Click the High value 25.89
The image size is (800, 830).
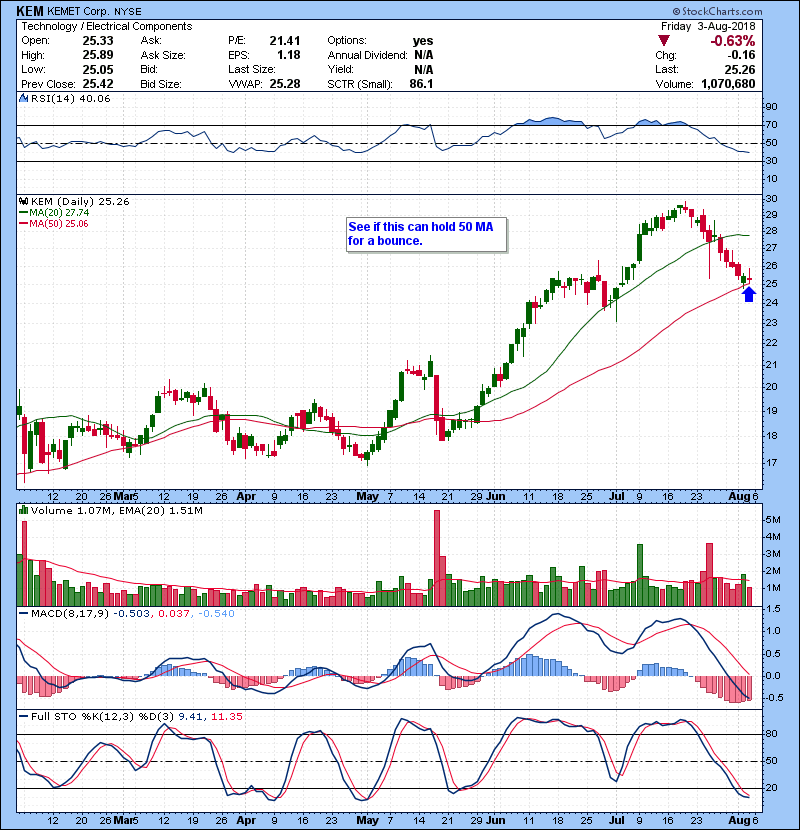(x=98, y=55)
